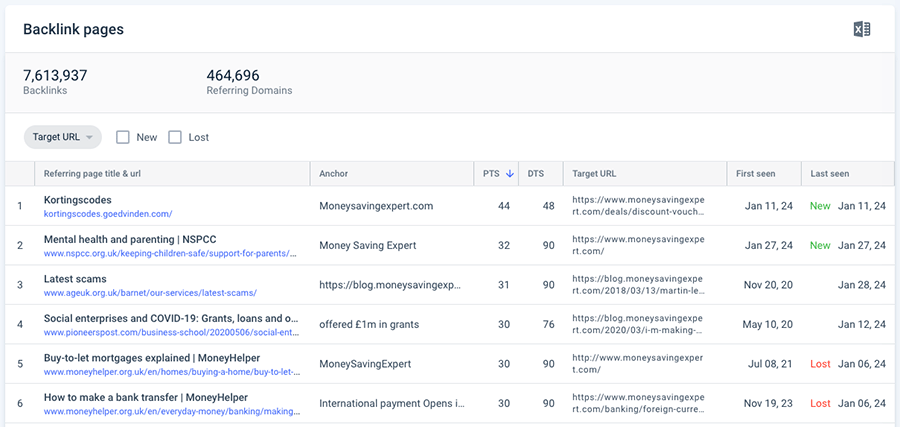Click anchor text Moneysavingexpert.com
Image resolution: width=900 pixels, height=427 pixels.
pos(377,205)
